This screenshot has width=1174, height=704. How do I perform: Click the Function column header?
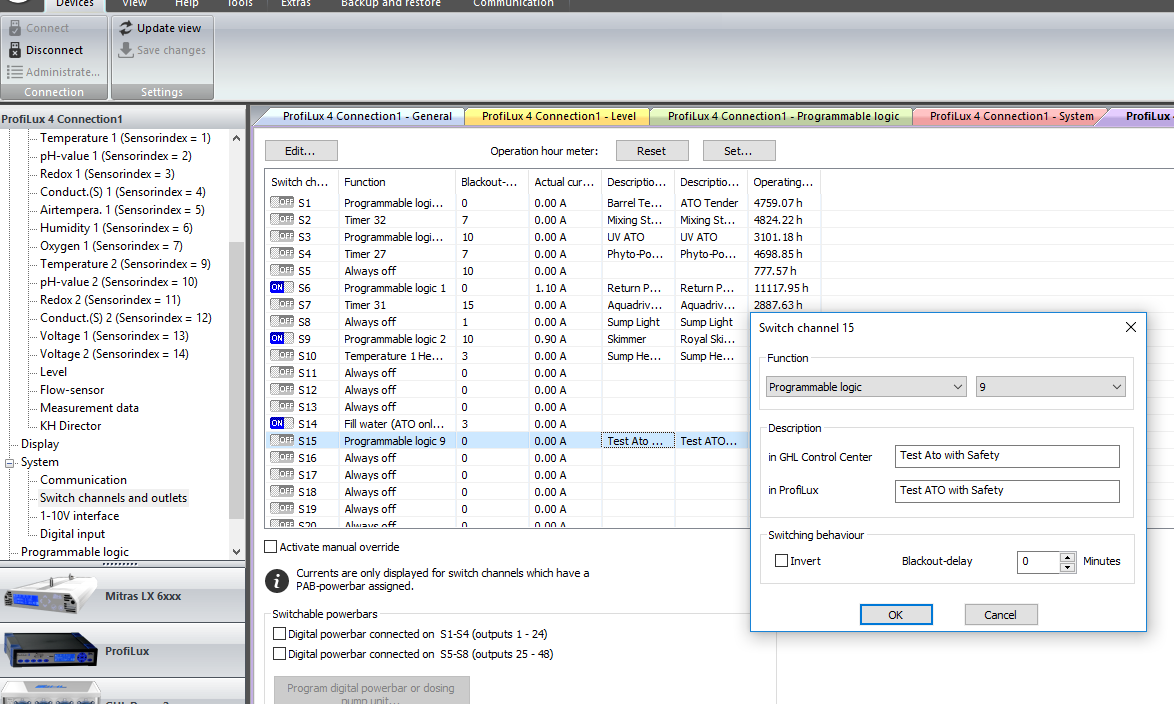tap(397, 182)
